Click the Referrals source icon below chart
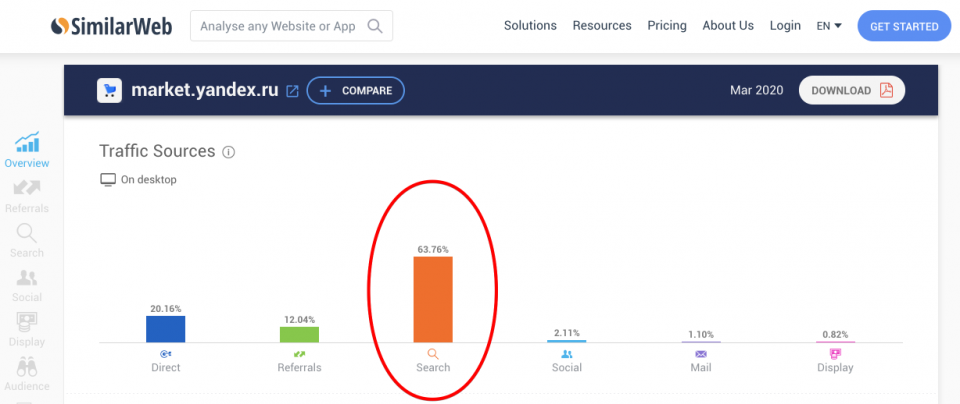The width and height of the screenshot is (960, 404). (x=299, y=354)
